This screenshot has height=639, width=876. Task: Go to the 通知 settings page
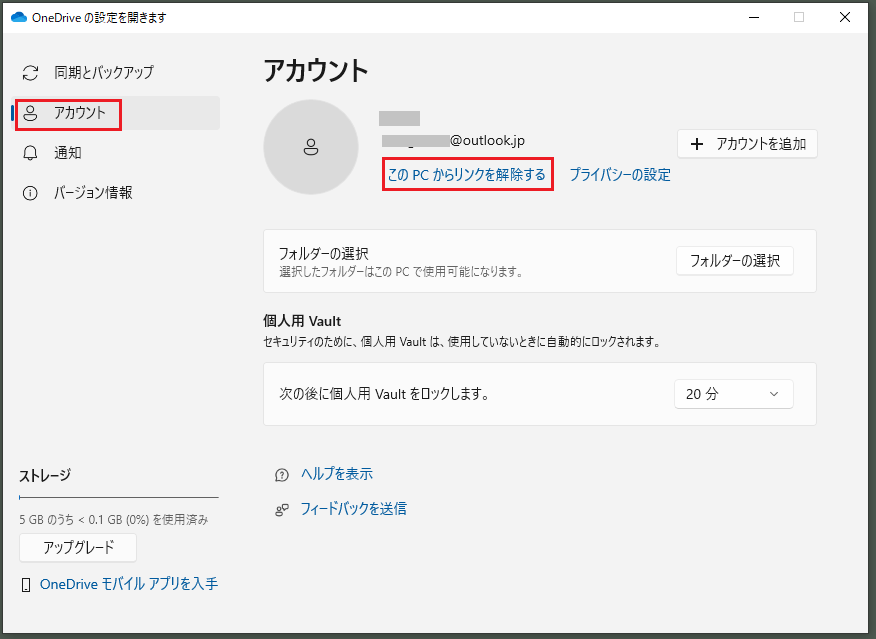(116, 153)
